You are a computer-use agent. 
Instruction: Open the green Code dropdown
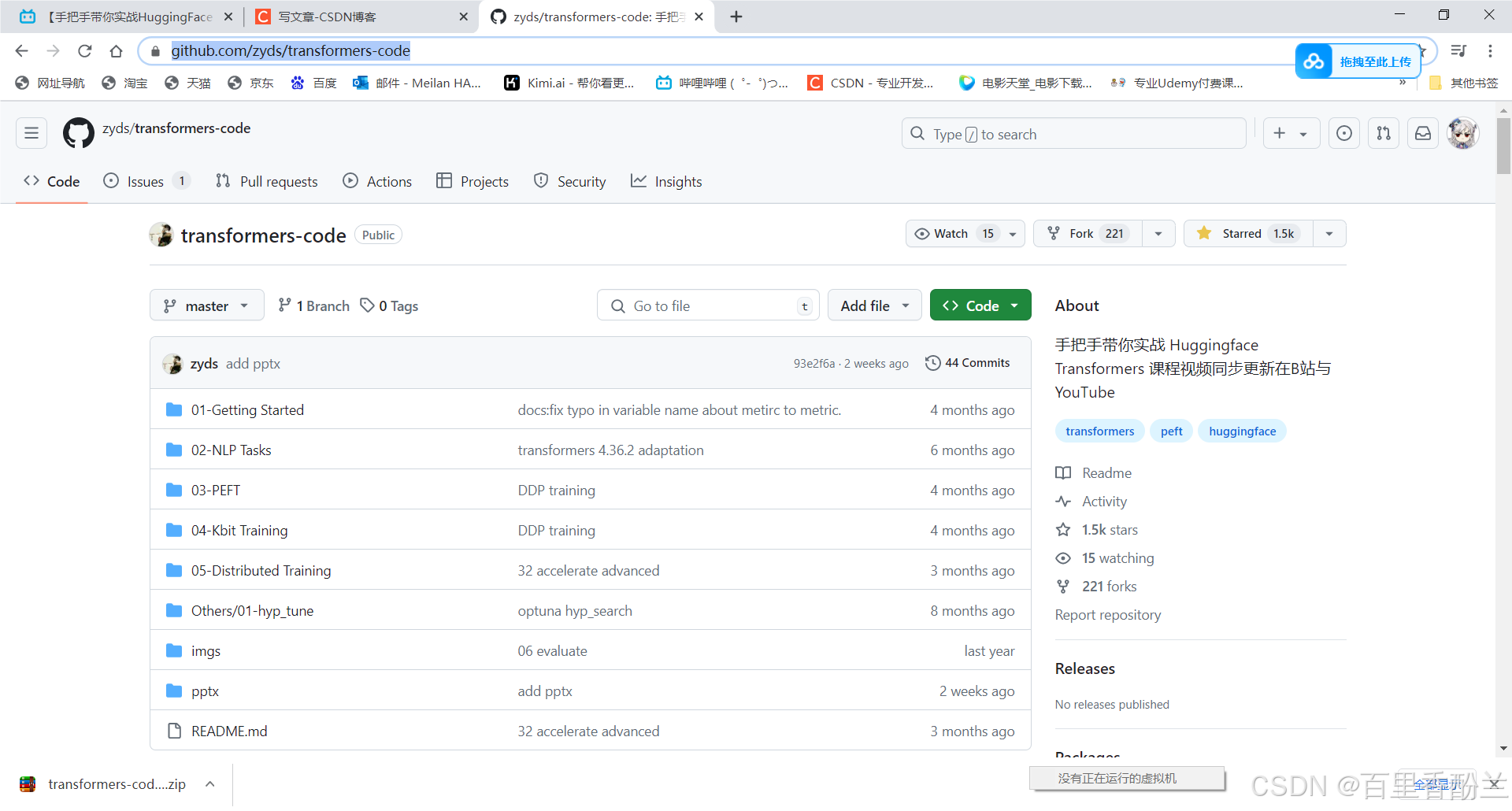(980, 306)
